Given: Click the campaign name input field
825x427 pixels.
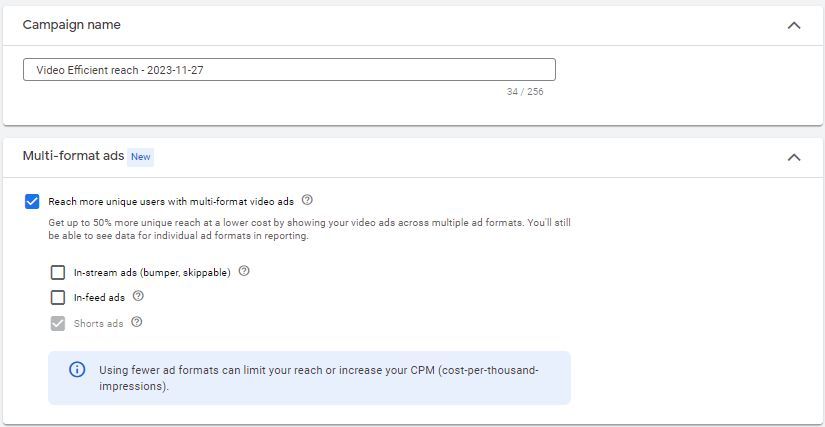Looking at the screenshot, I should 289,69.
